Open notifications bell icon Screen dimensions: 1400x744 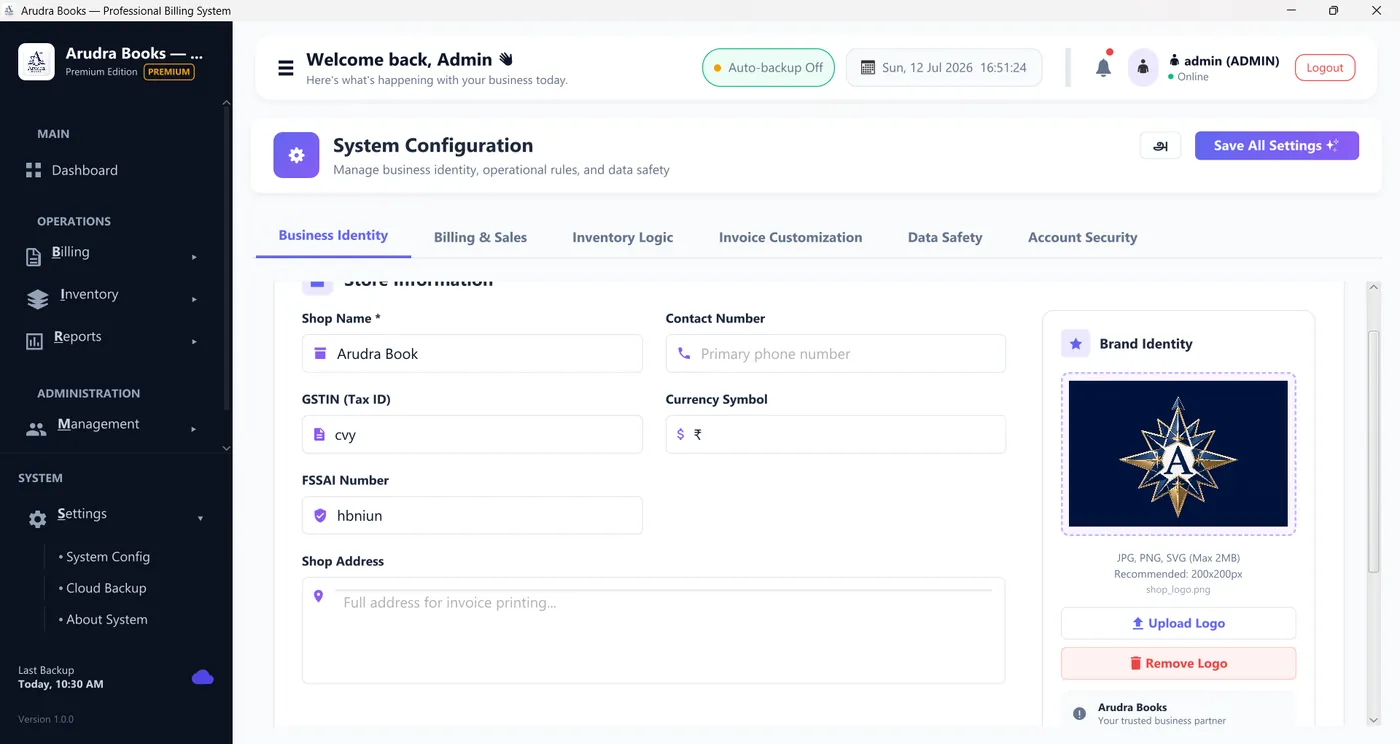[x=1103, y=68]
